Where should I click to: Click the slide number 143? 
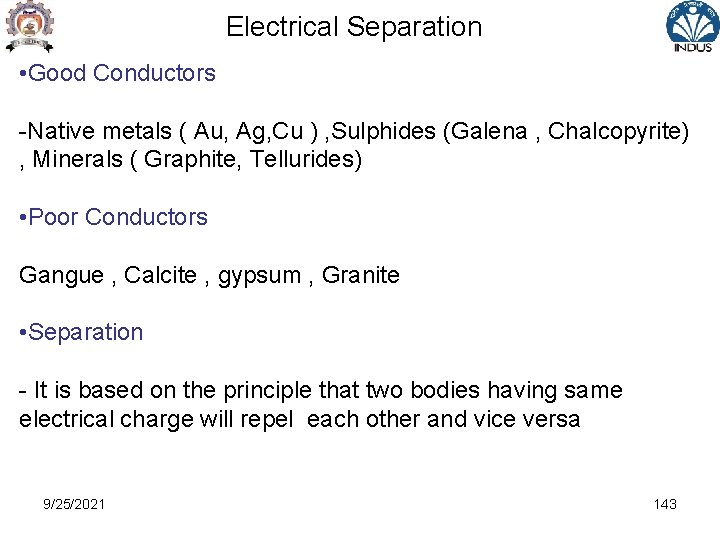tap(665, 504)
